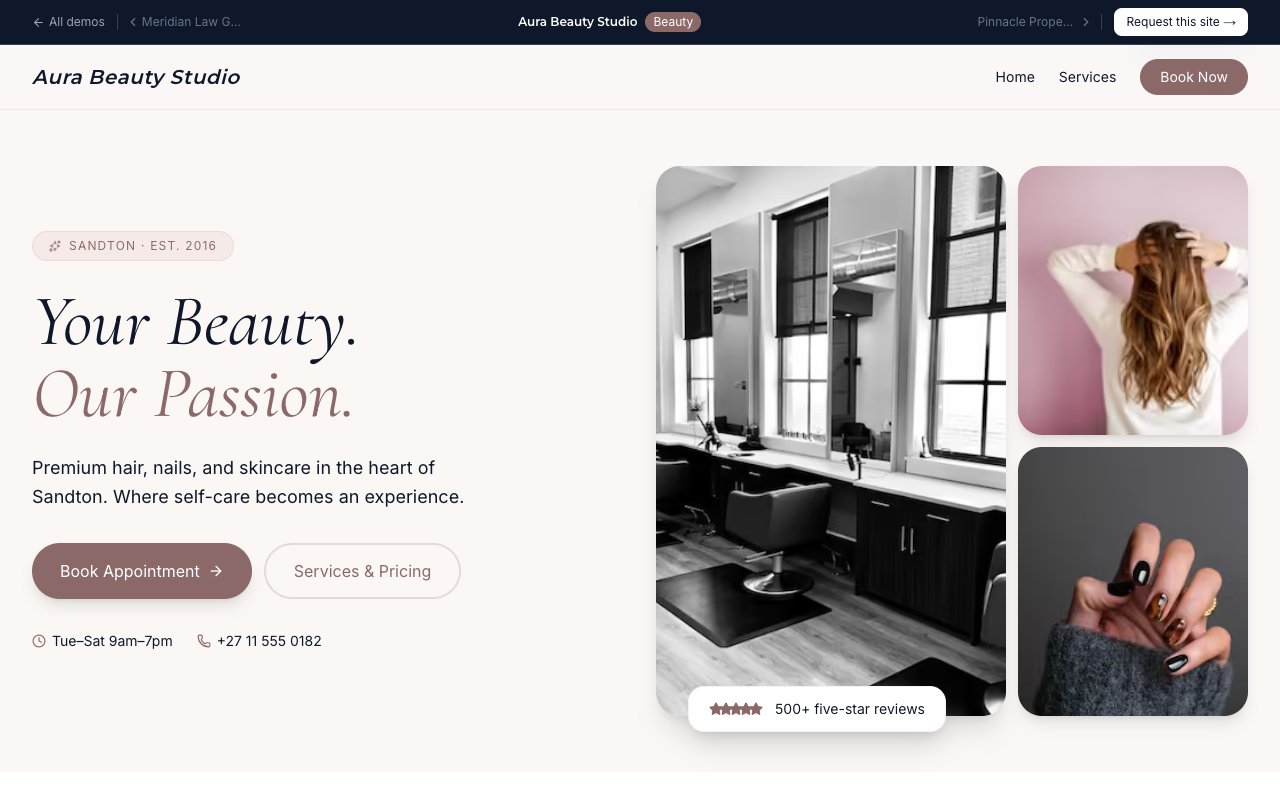1280x800 pixels.
Task: Click the Aura Beauty Studio logo text
Action: [136, 77]
